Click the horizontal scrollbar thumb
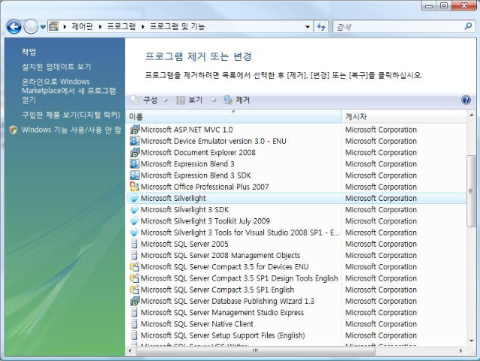Screen dimensions: 480x361 (256, 351)
